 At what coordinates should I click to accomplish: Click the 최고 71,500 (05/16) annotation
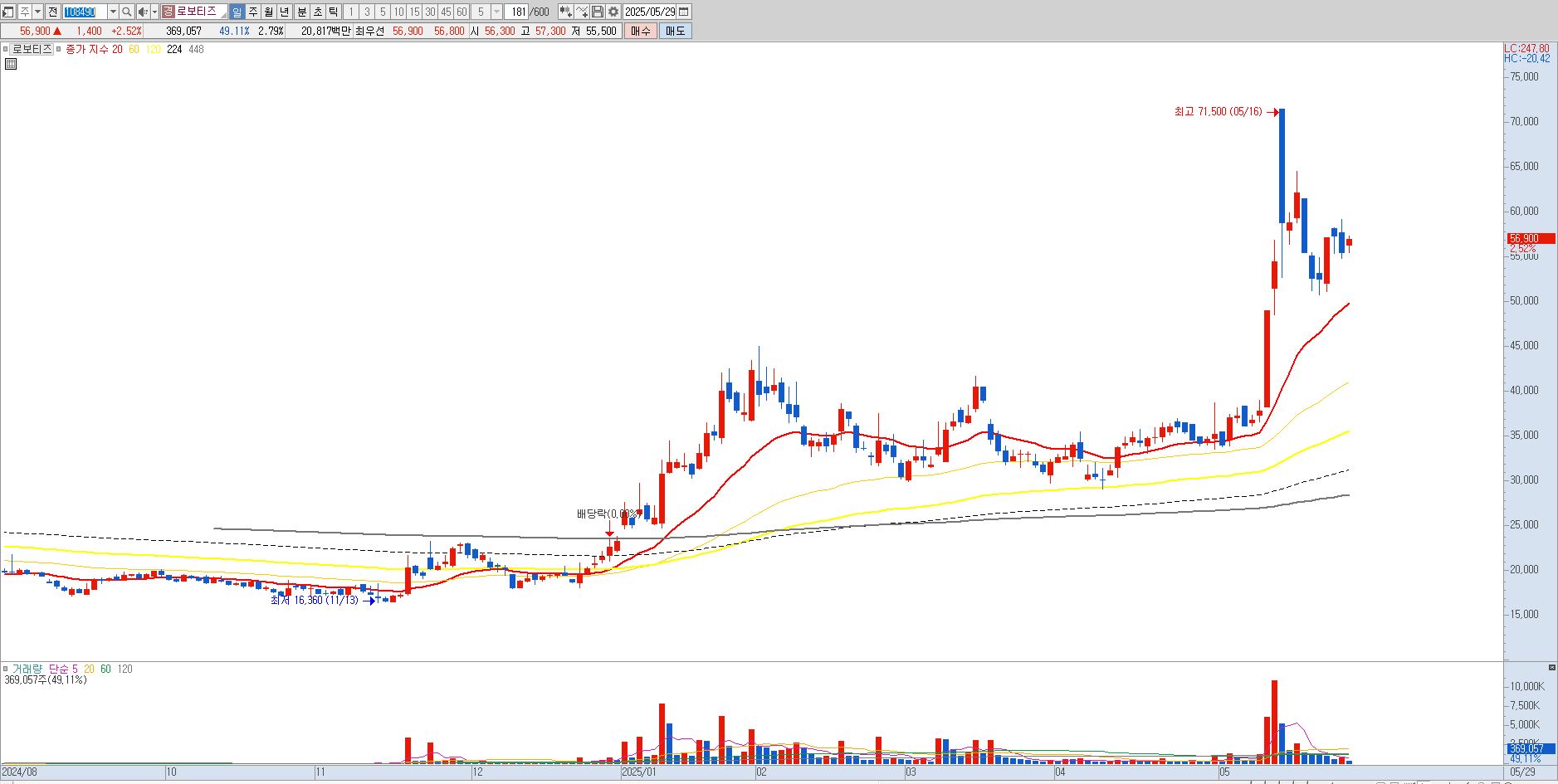(x=1218, y=111)
